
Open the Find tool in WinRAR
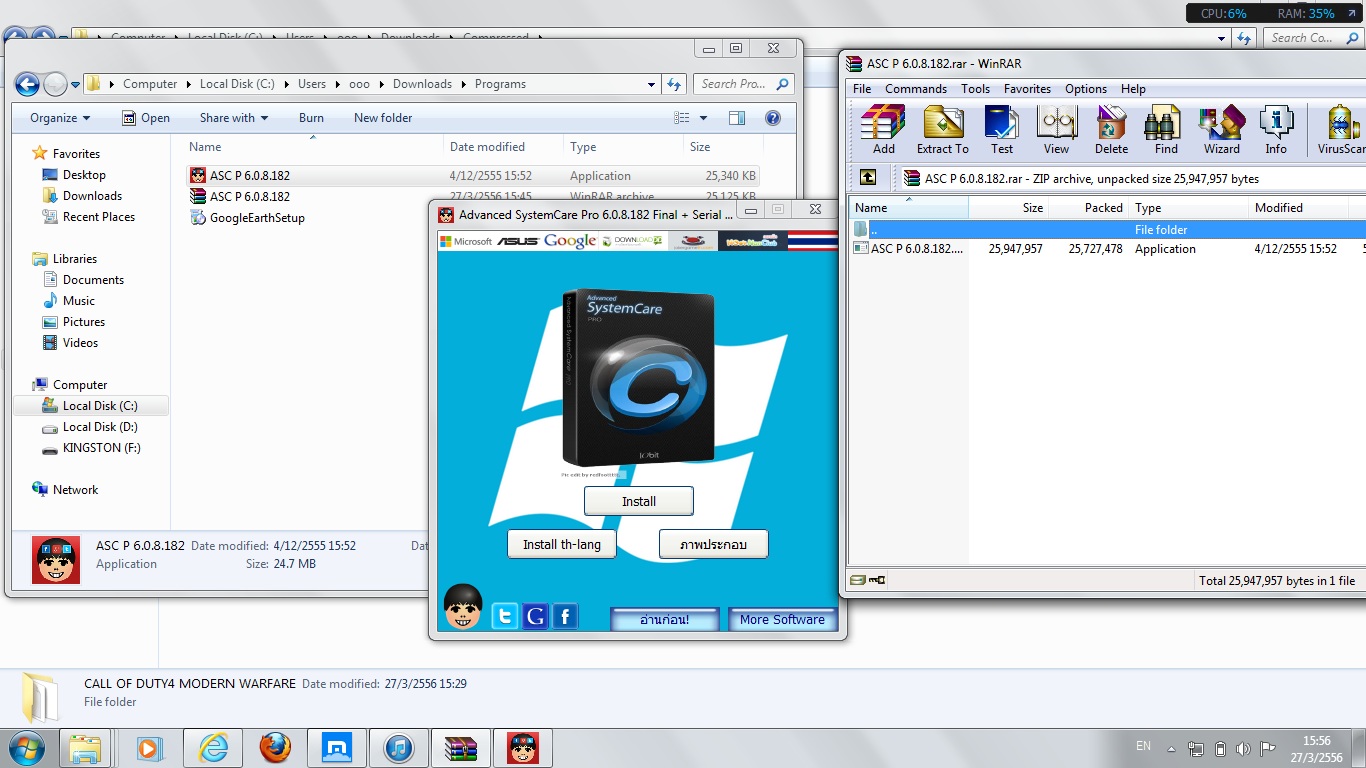coord(1166,130)
